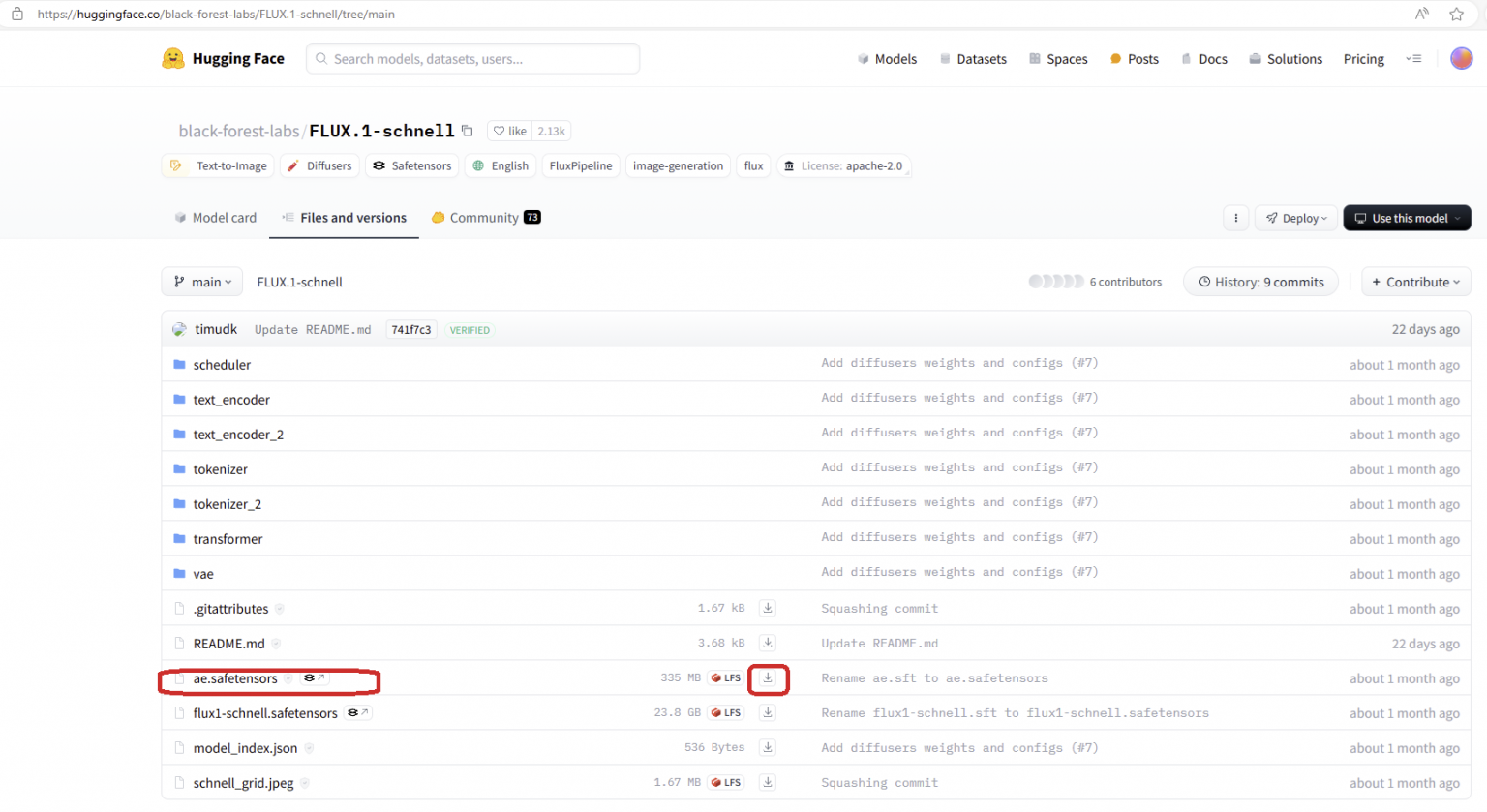The height and width of the screenshot is (812, 1487).
Task: Open the Deploy dropdown
Action: (x=1296, y=218)
